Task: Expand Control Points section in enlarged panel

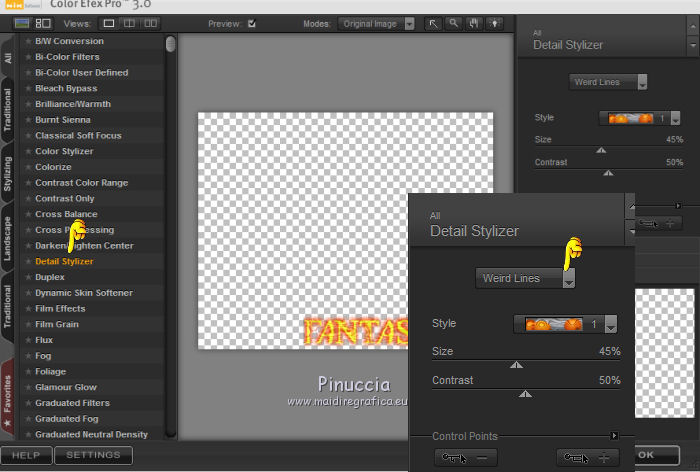Action: tap(614, 436)
